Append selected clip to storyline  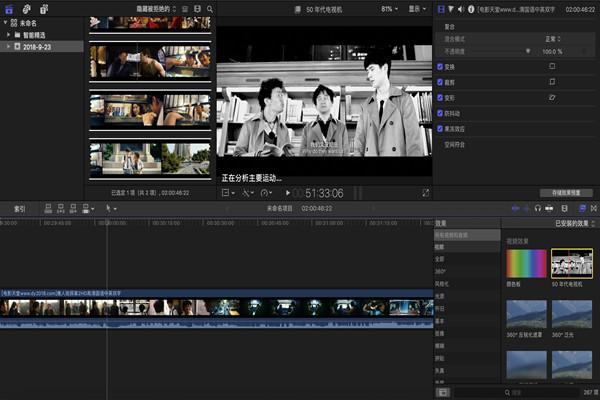pyautogui.click(x=73, y=208)
